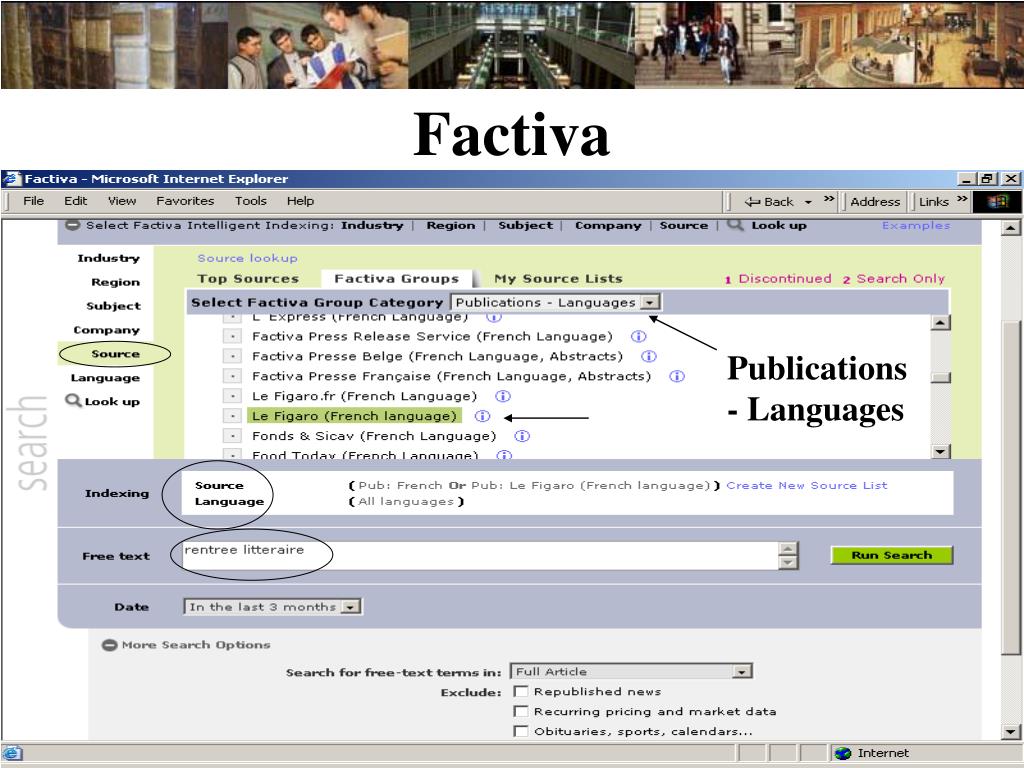Click the More Search Options minus icon
Screen dimensions: 1024x768
pos(109,645)
